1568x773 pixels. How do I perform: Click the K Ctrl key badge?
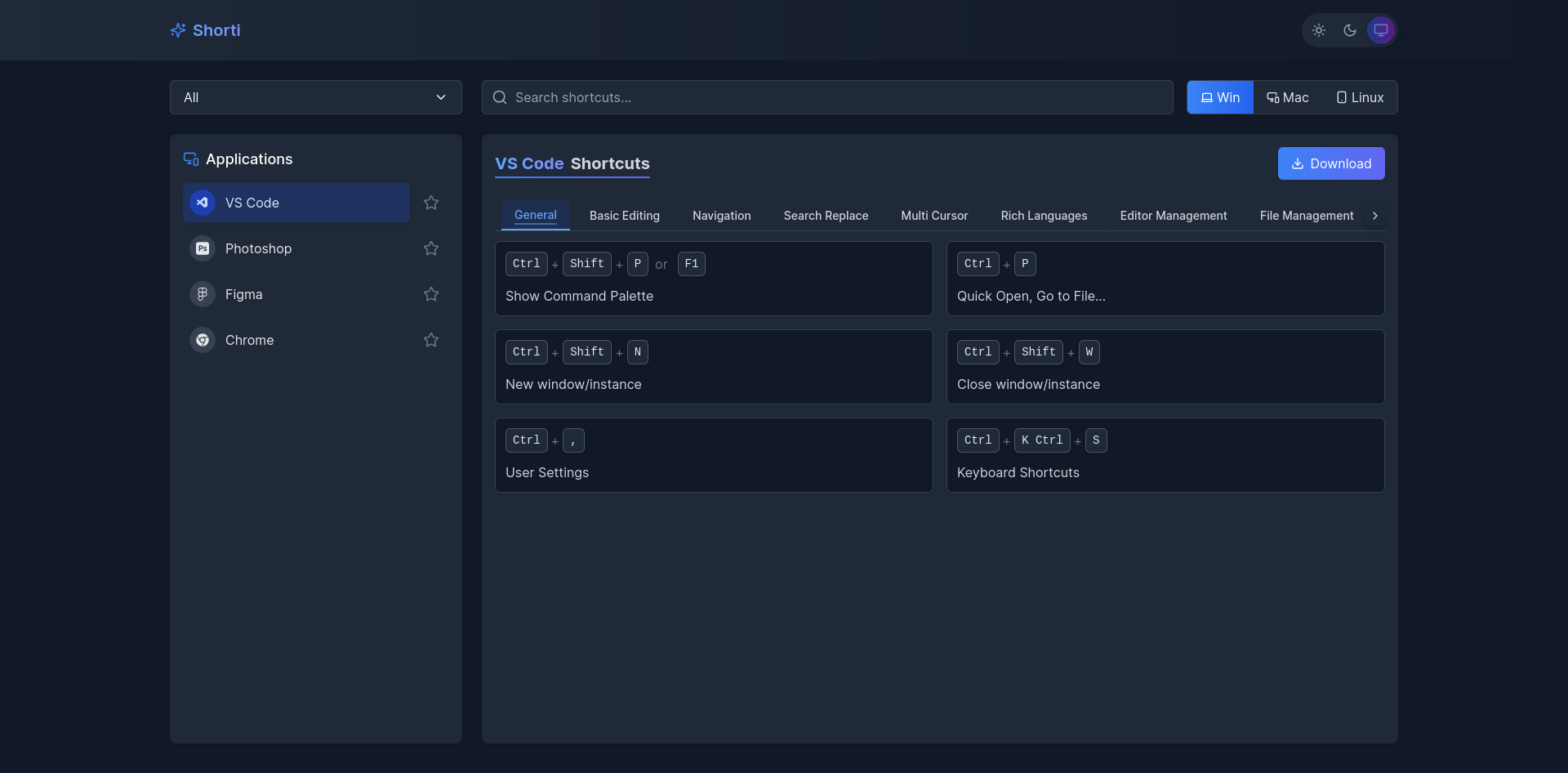(x=1042, y=440)
